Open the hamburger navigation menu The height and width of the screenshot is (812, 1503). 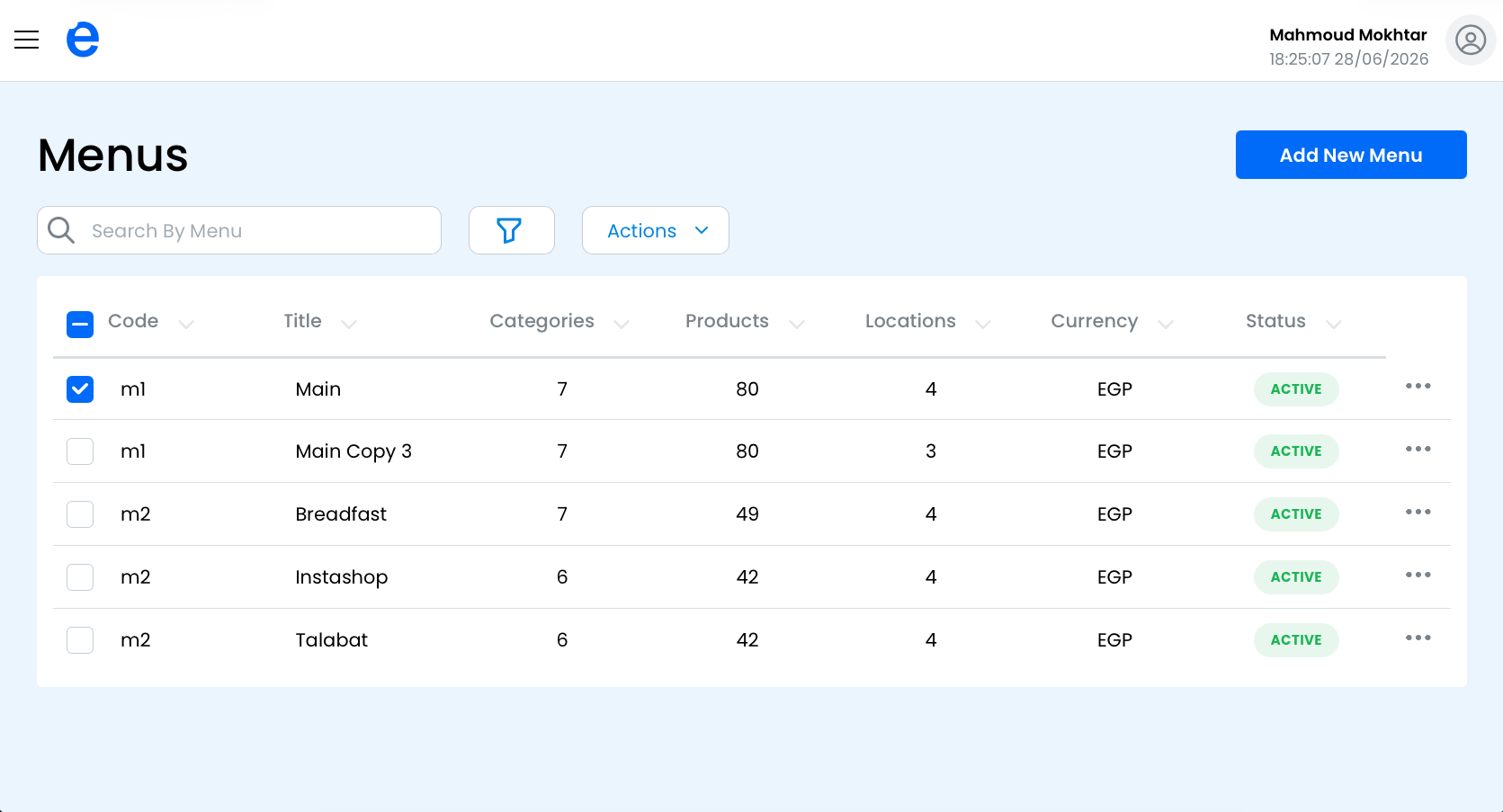coord(27,40)
